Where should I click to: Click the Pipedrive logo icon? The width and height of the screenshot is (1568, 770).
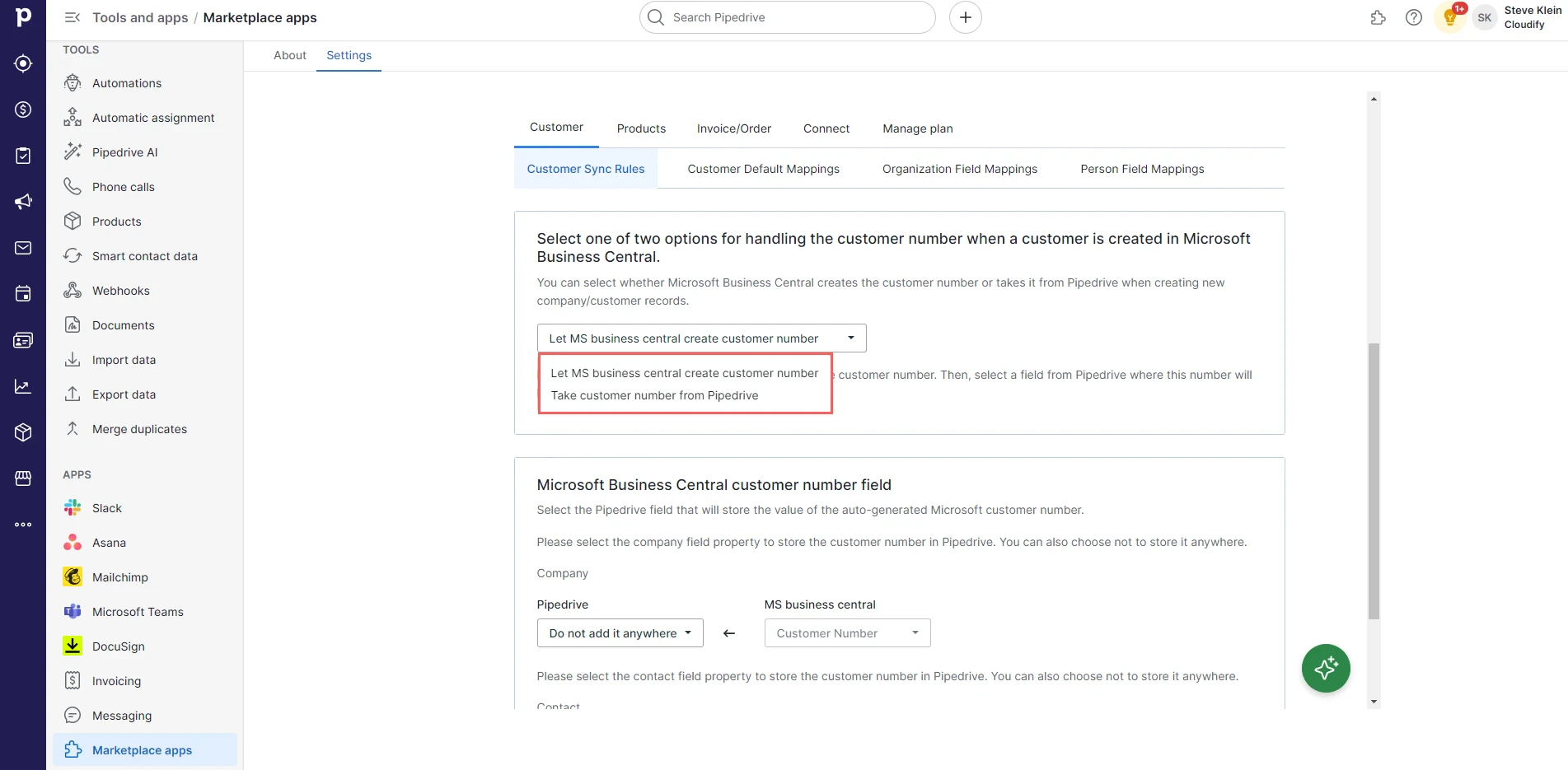point(23,16)
